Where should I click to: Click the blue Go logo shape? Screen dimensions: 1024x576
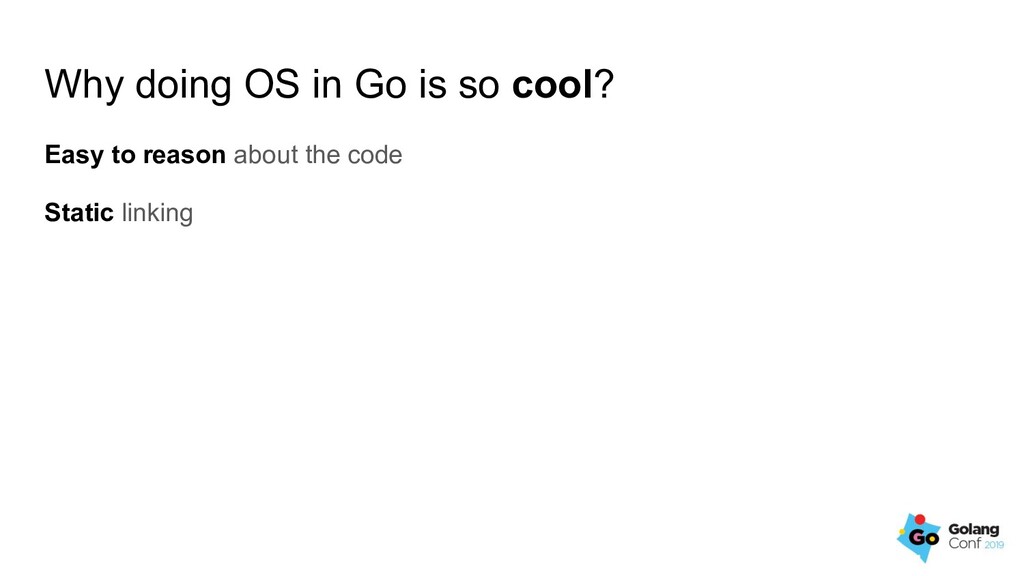(x=918, y=539)
